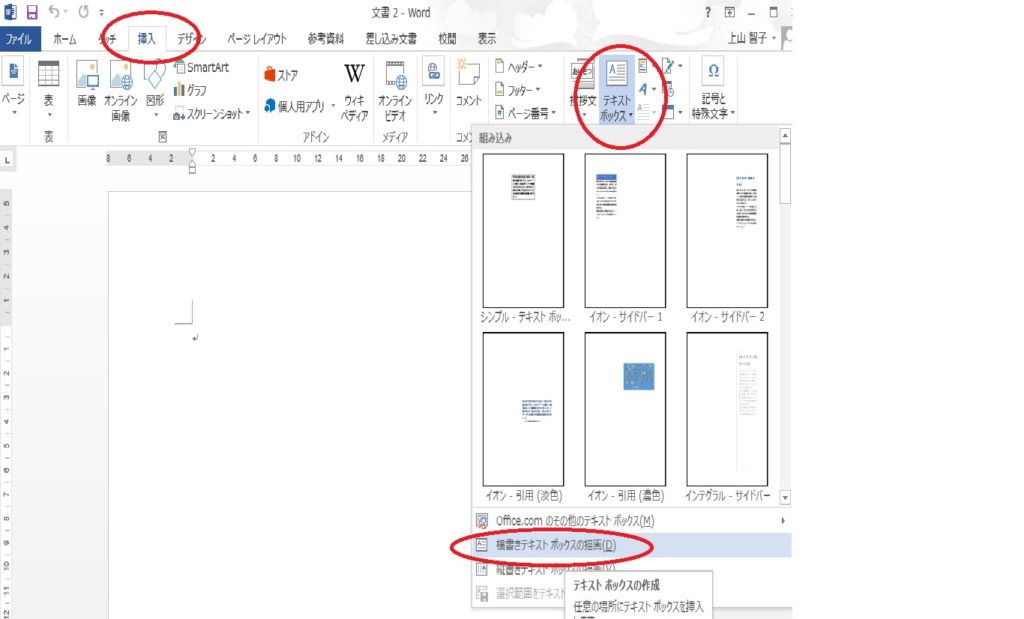Insert a hyperlink with リンク
The width and height of the screenshot is (1024, 619).
432,85
